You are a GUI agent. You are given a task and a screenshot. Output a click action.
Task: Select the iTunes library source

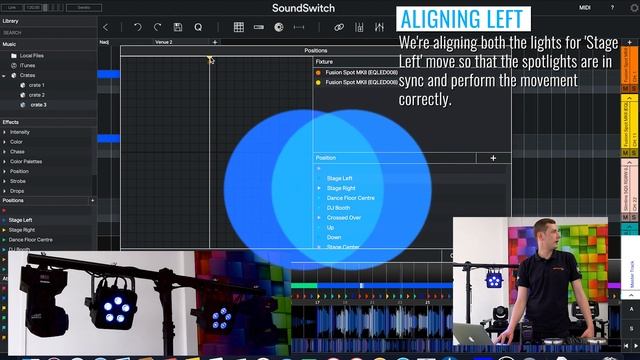coord(27,65)
